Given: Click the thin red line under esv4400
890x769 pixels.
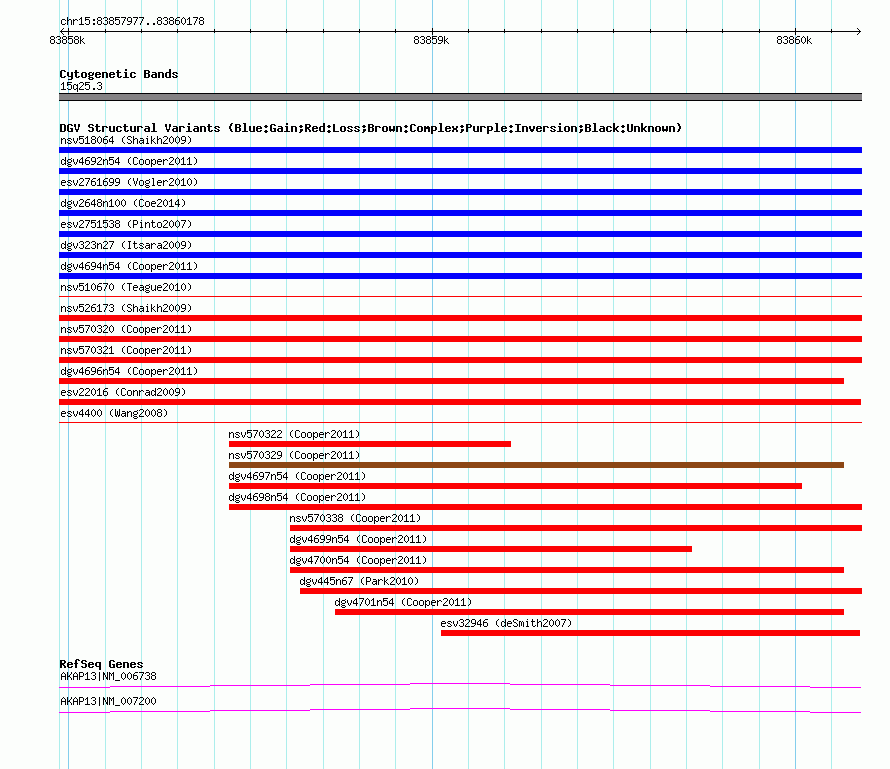Looking at the screenshot, I should click(x=460, y=422).
